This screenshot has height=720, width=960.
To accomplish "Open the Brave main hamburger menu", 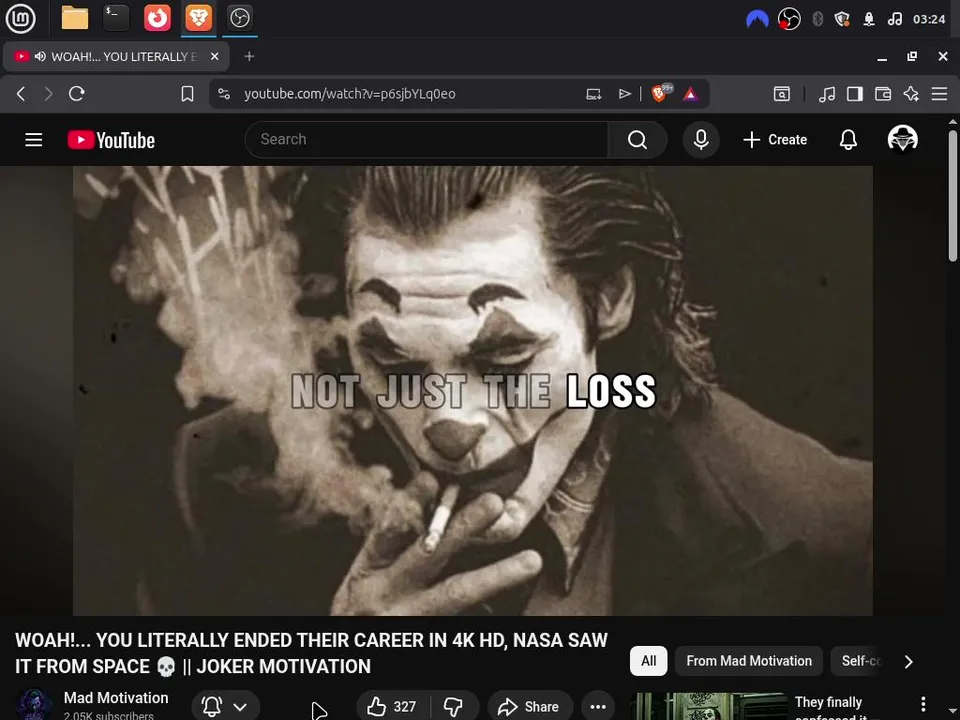I will click(939, 94).
